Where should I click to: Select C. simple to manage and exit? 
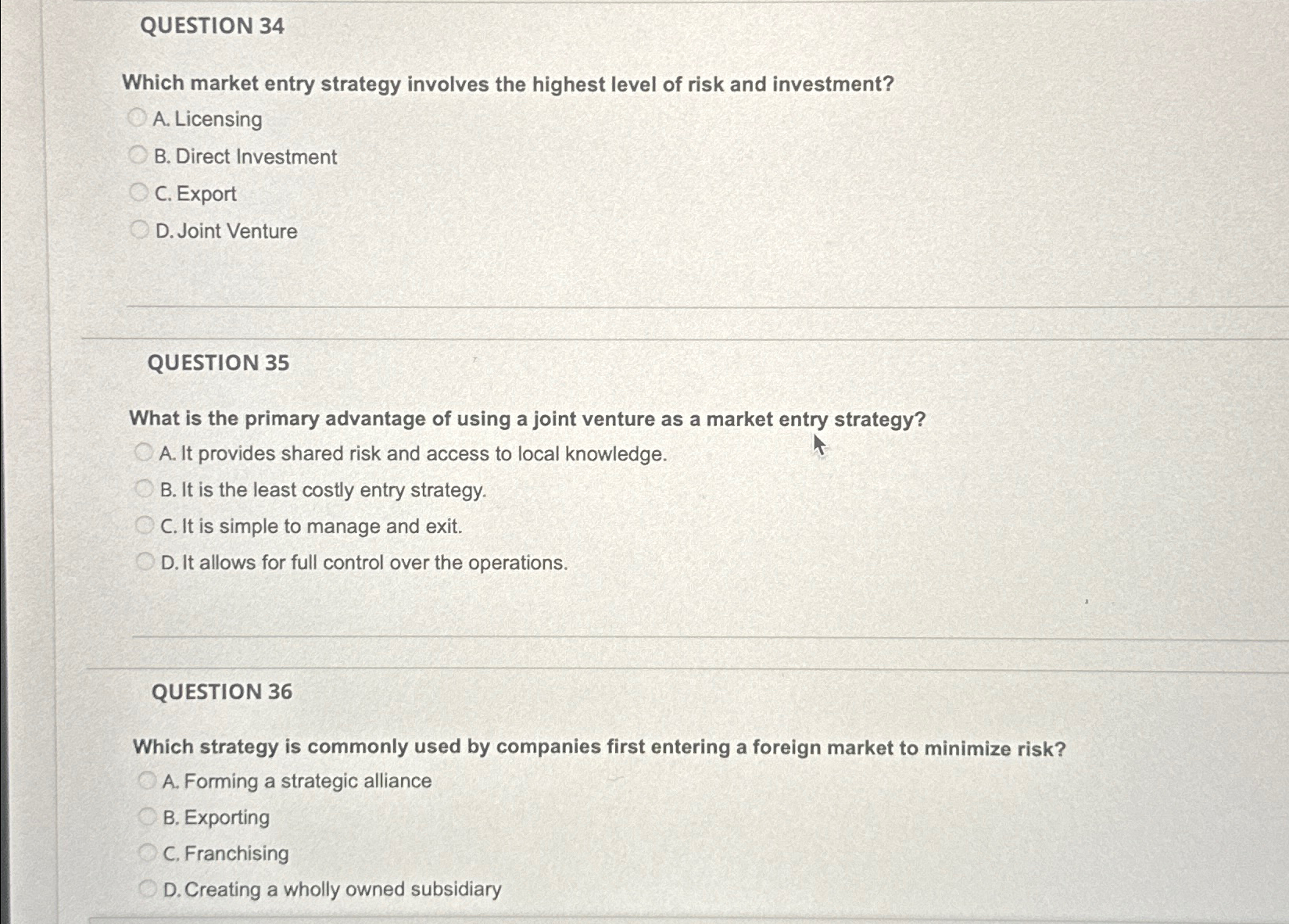[144, 523]
